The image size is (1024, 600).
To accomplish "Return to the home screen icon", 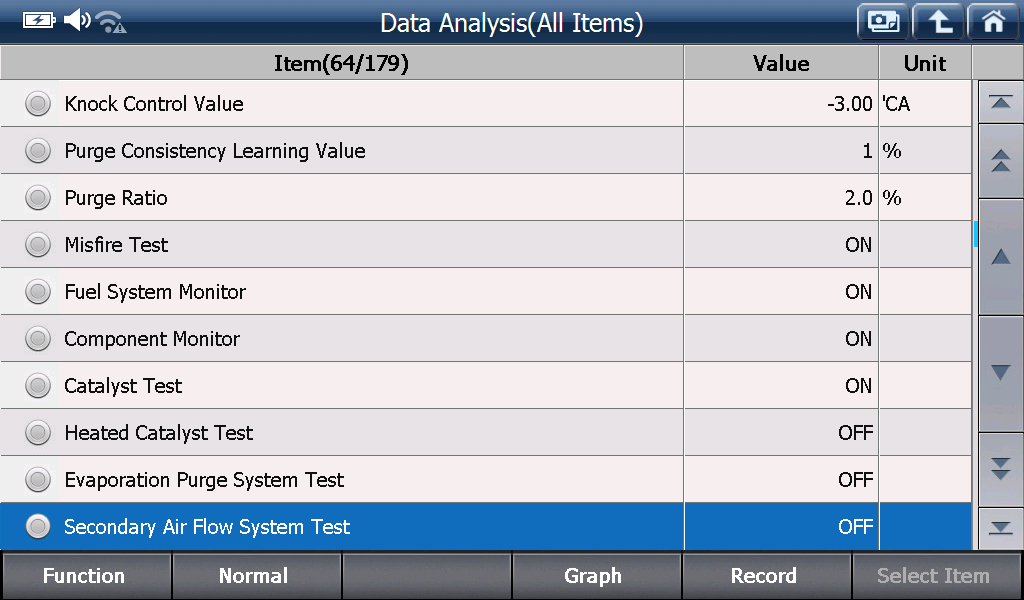I will pyautogui.click(x=994, y=22).
